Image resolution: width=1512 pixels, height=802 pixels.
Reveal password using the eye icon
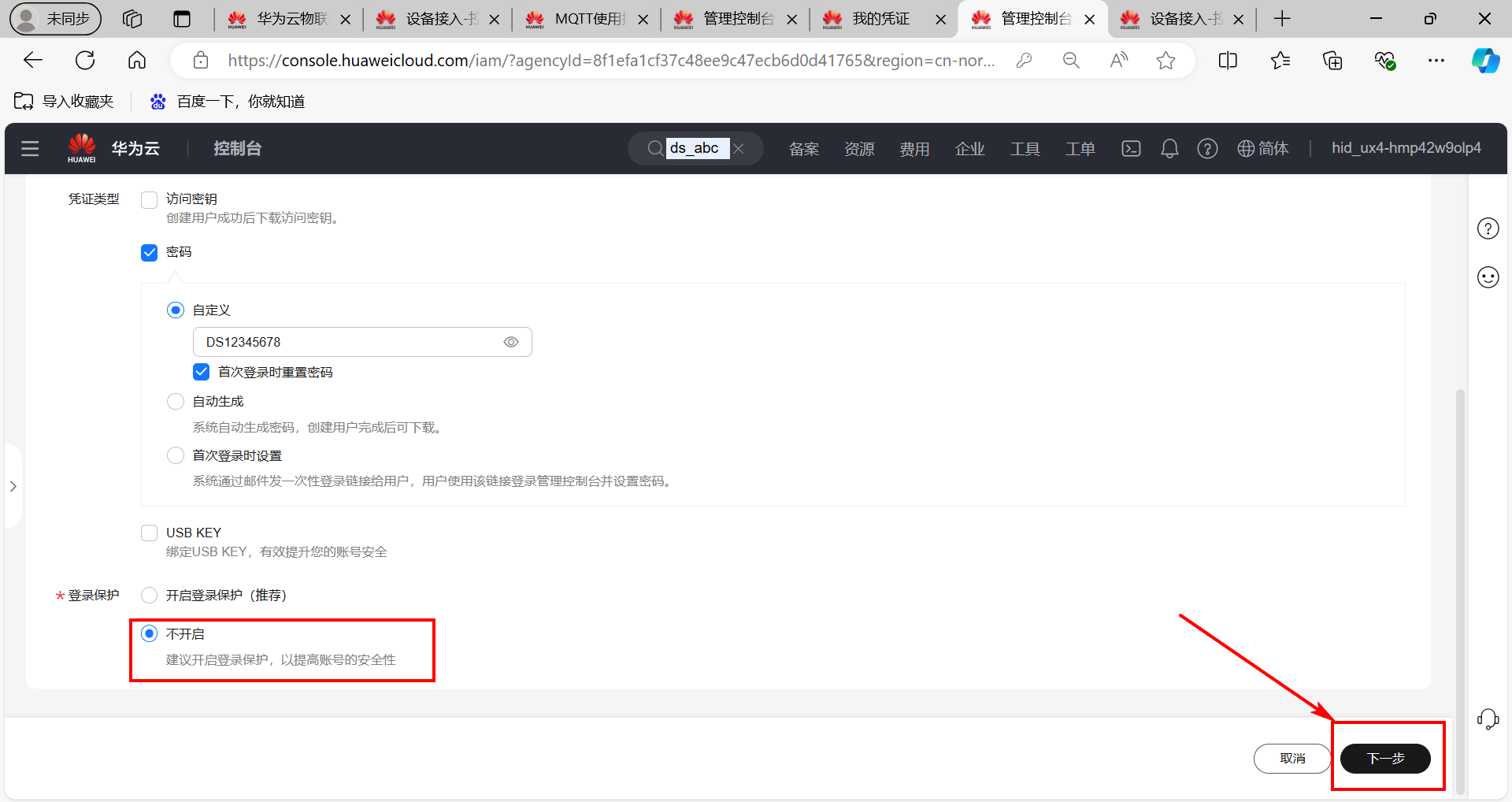[x=511, y=342]
